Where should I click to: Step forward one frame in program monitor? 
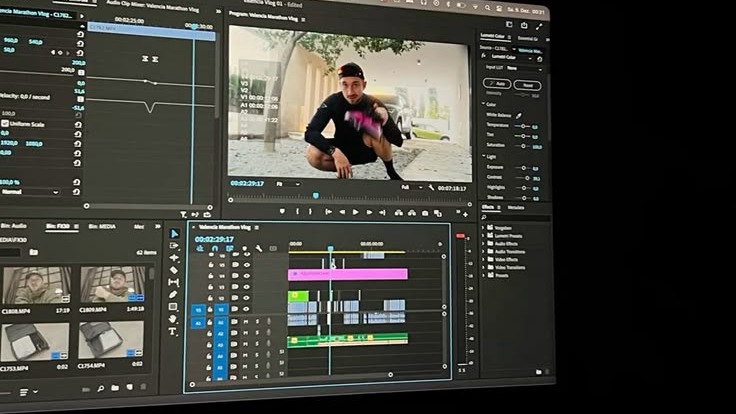point(369,212)
